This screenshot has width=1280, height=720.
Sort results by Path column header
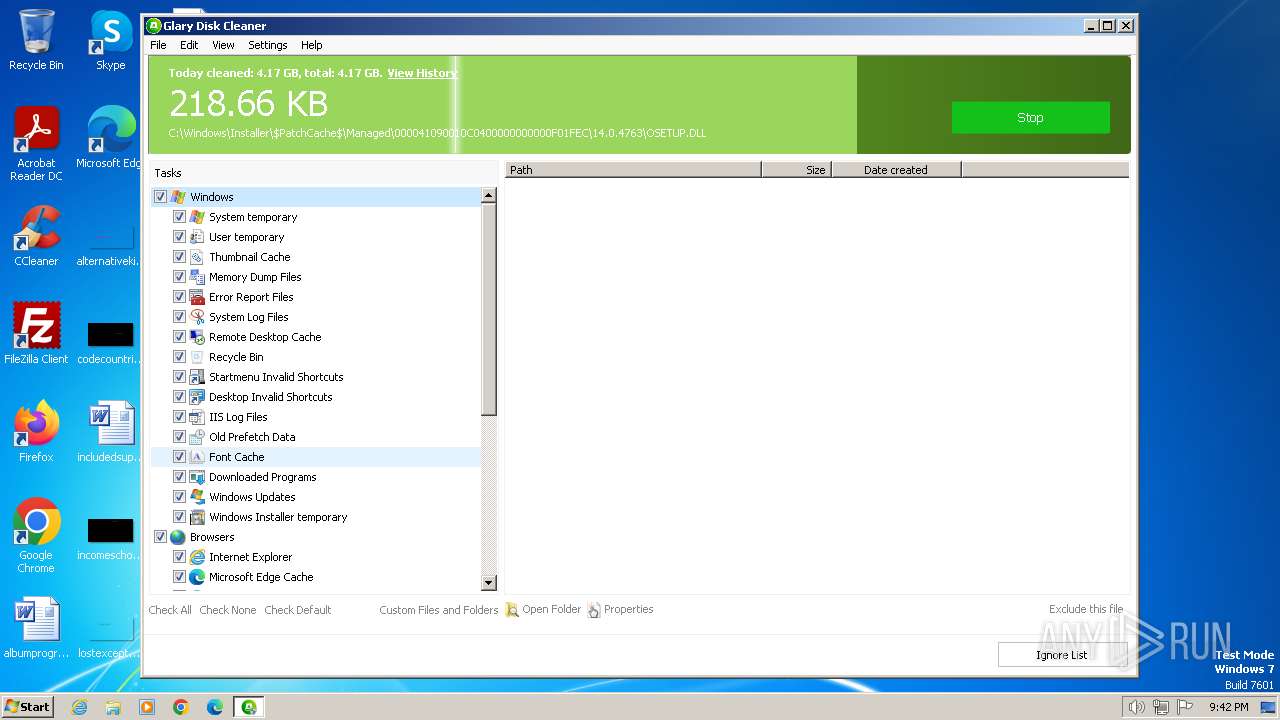(633, 170)
